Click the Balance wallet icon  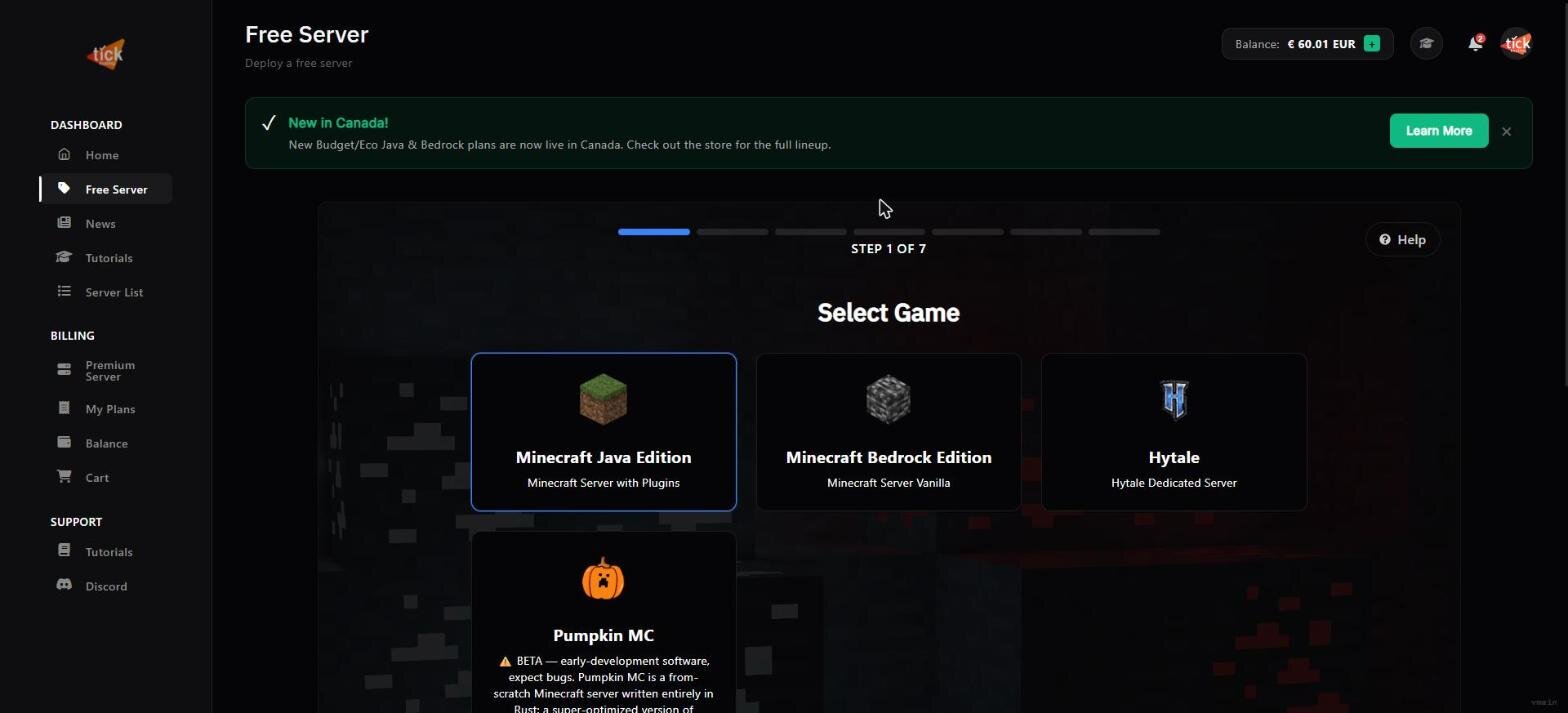tap(64, 442)
